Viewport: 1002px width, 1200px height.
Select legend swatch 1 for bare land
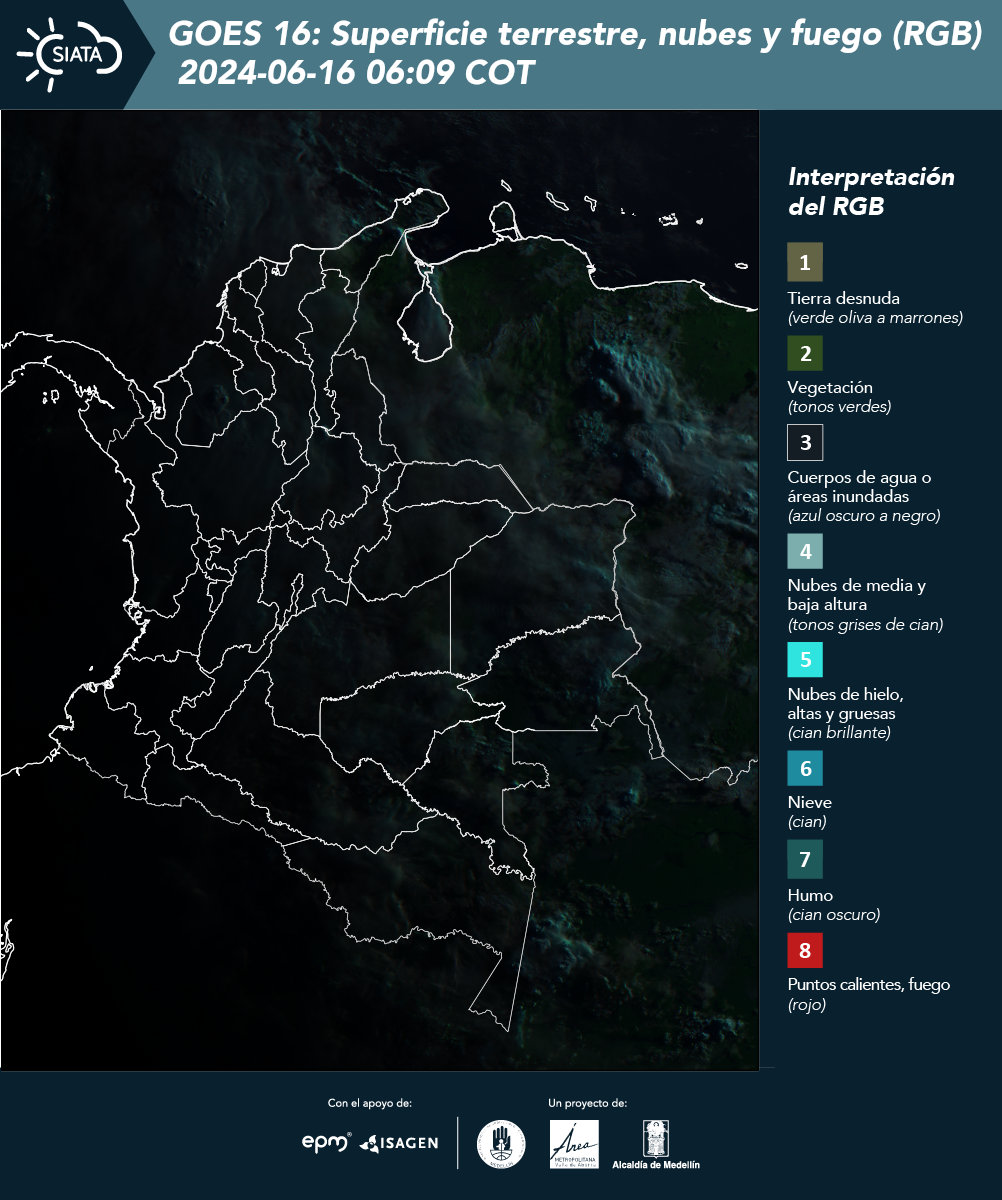coord(805,262)
